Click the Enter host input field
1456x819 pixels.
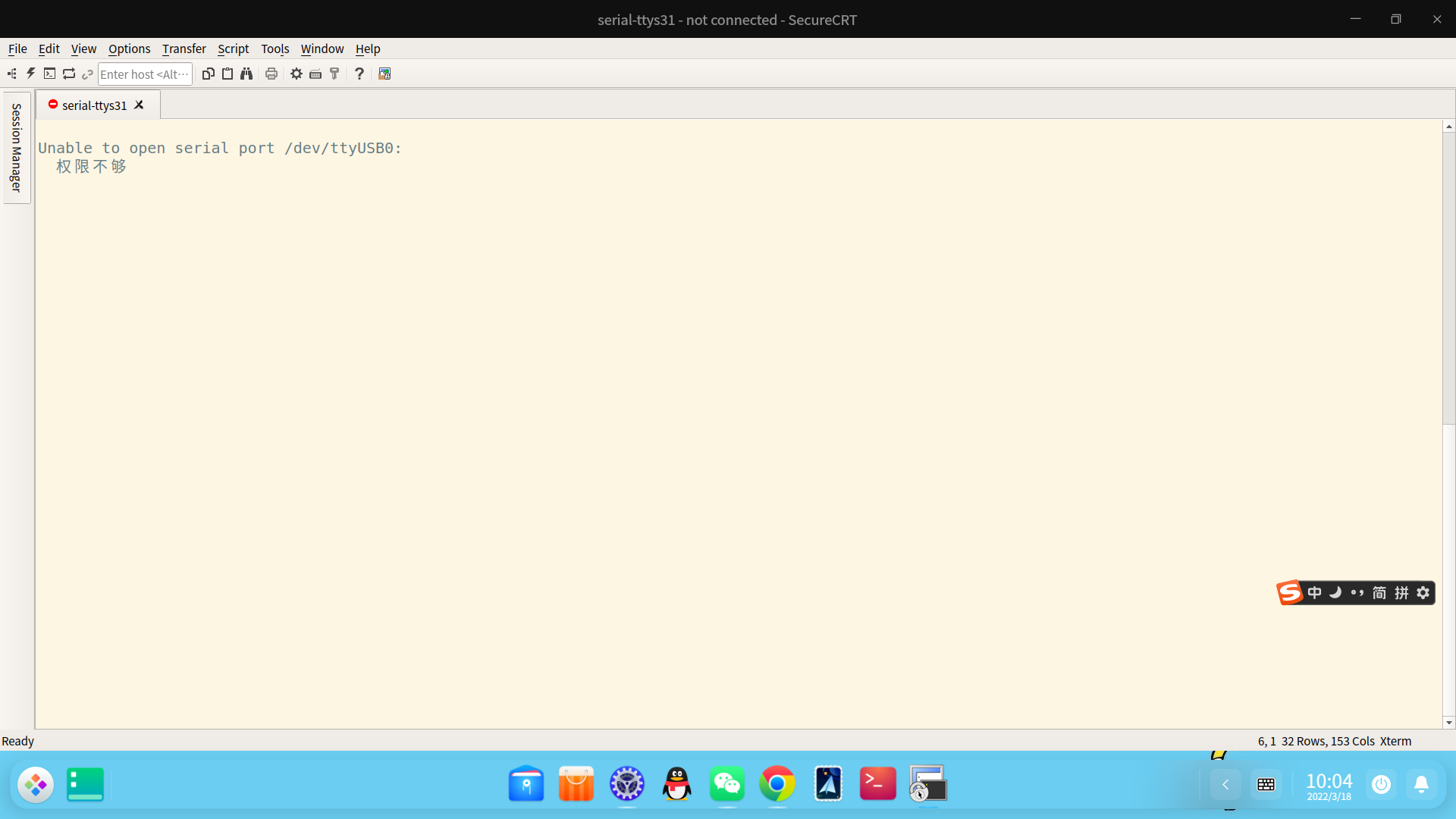[x=144, y=74]
